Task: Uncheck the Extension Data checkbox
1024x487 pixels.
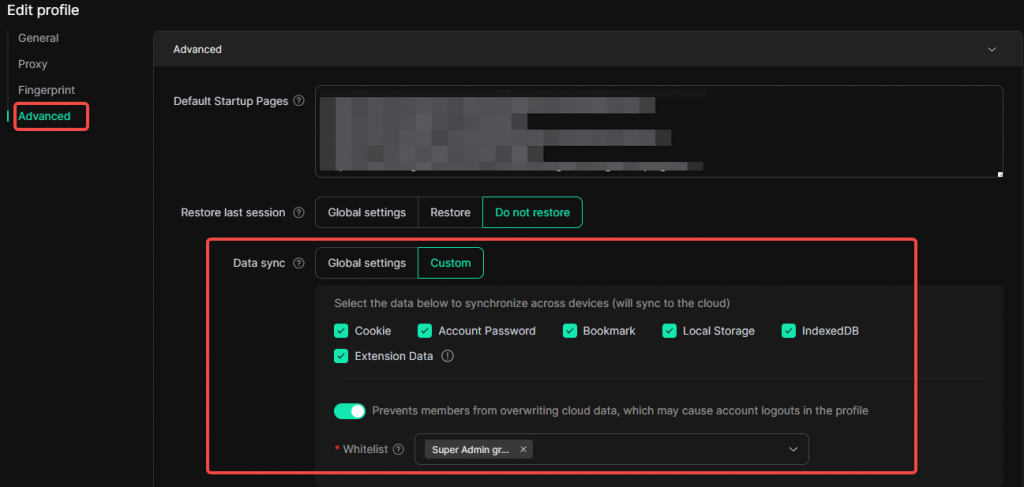Action: click(x=341, y=356)
